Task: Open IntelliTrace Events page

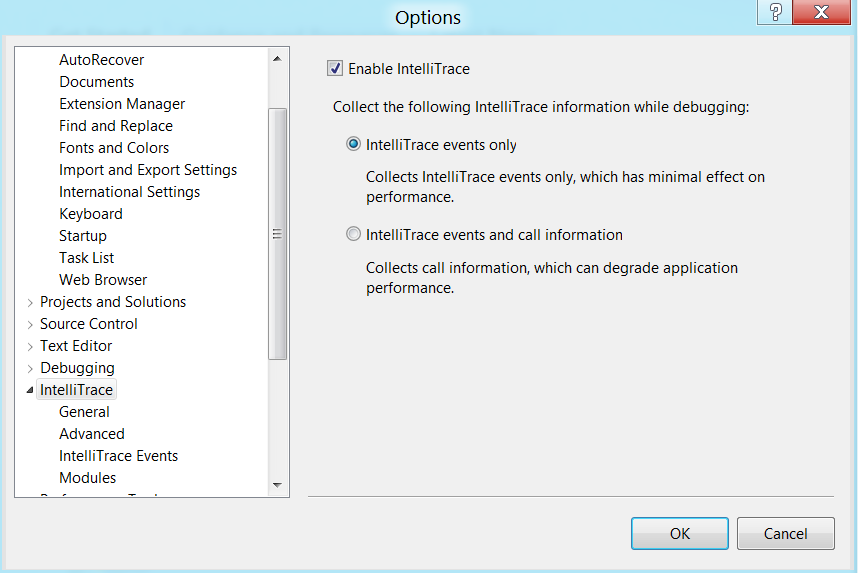Action: pyautogui.click(x=118, y=455)
